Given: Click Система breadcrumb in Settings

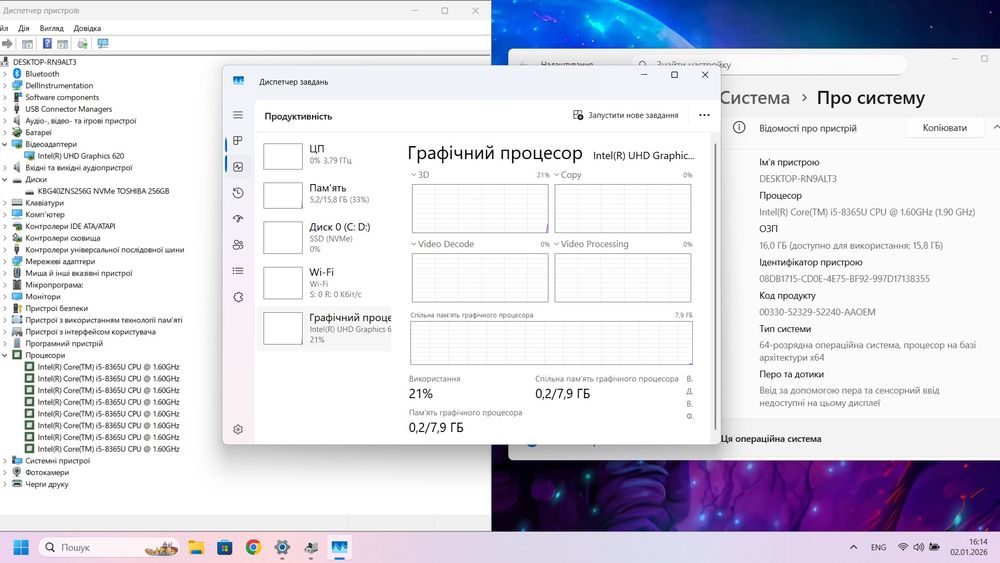Looking at the screenshot, I should [x=754, y=98].
